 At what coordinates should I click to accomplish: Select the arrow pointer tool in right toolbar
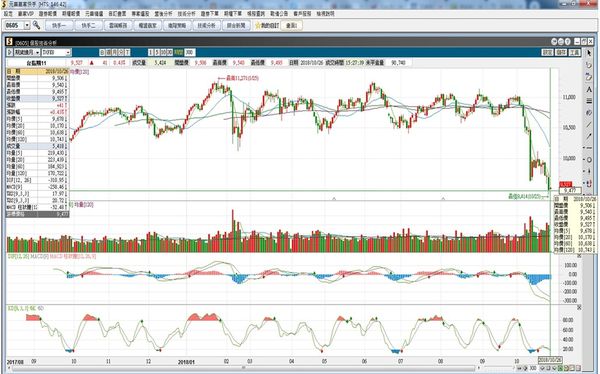coord(589,54)
